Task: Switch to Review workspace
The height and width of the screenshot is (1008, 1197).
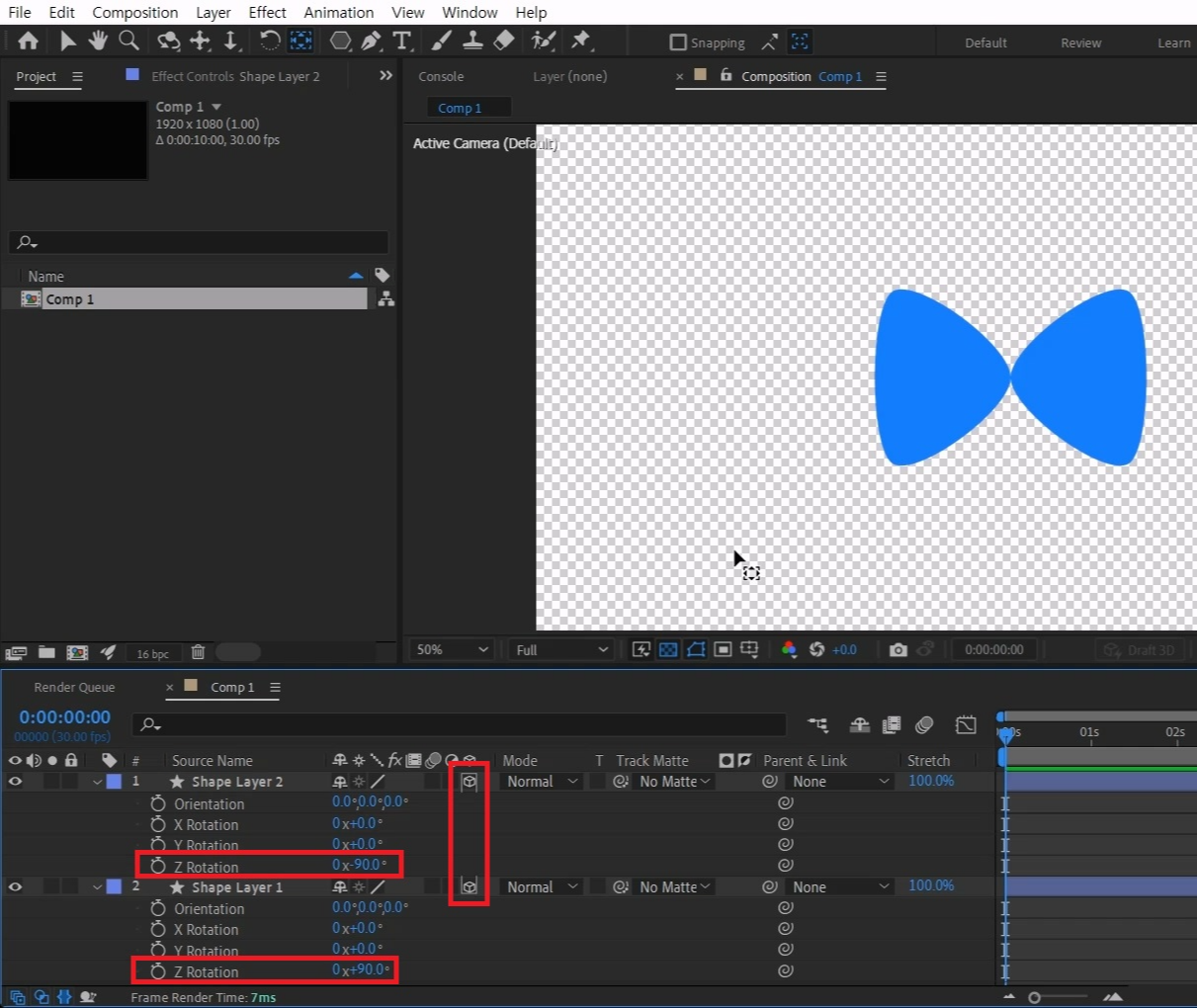Action: (x=1080, y=42)
